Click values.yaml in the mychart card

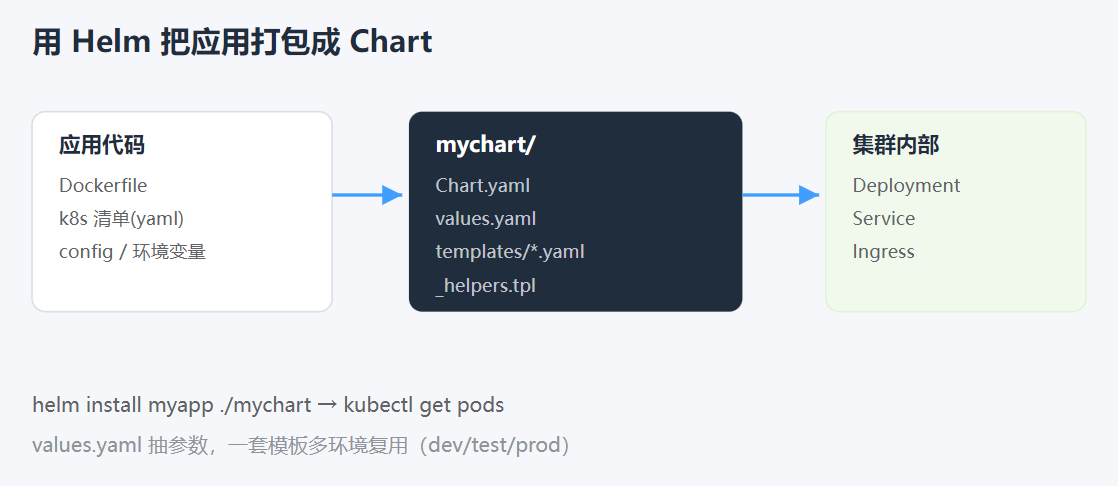click(x=486, y=218)
